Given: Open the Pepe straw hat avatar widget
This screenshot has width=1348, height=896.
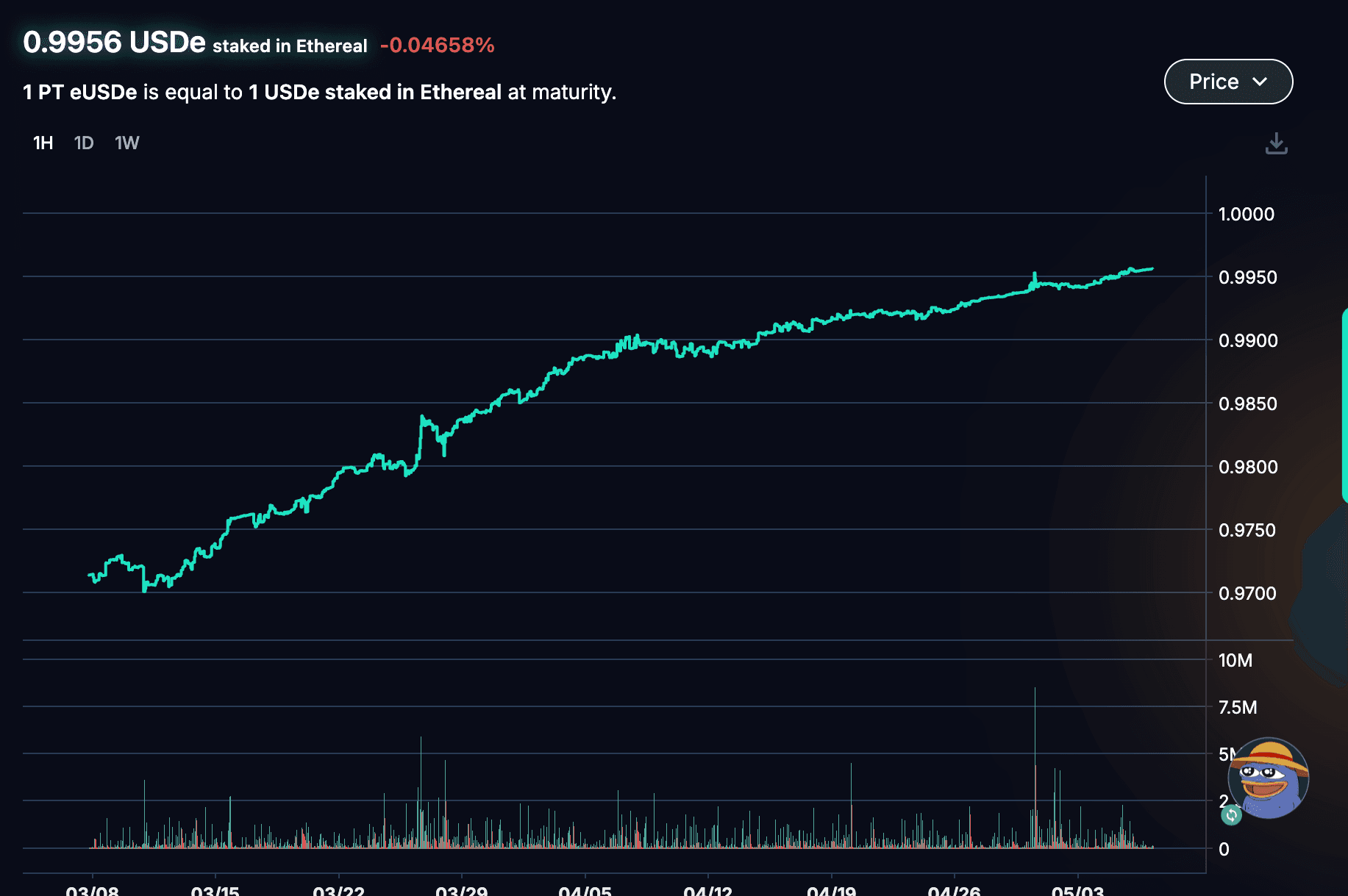Looking at the screenshot, I should pos(1269,778).
